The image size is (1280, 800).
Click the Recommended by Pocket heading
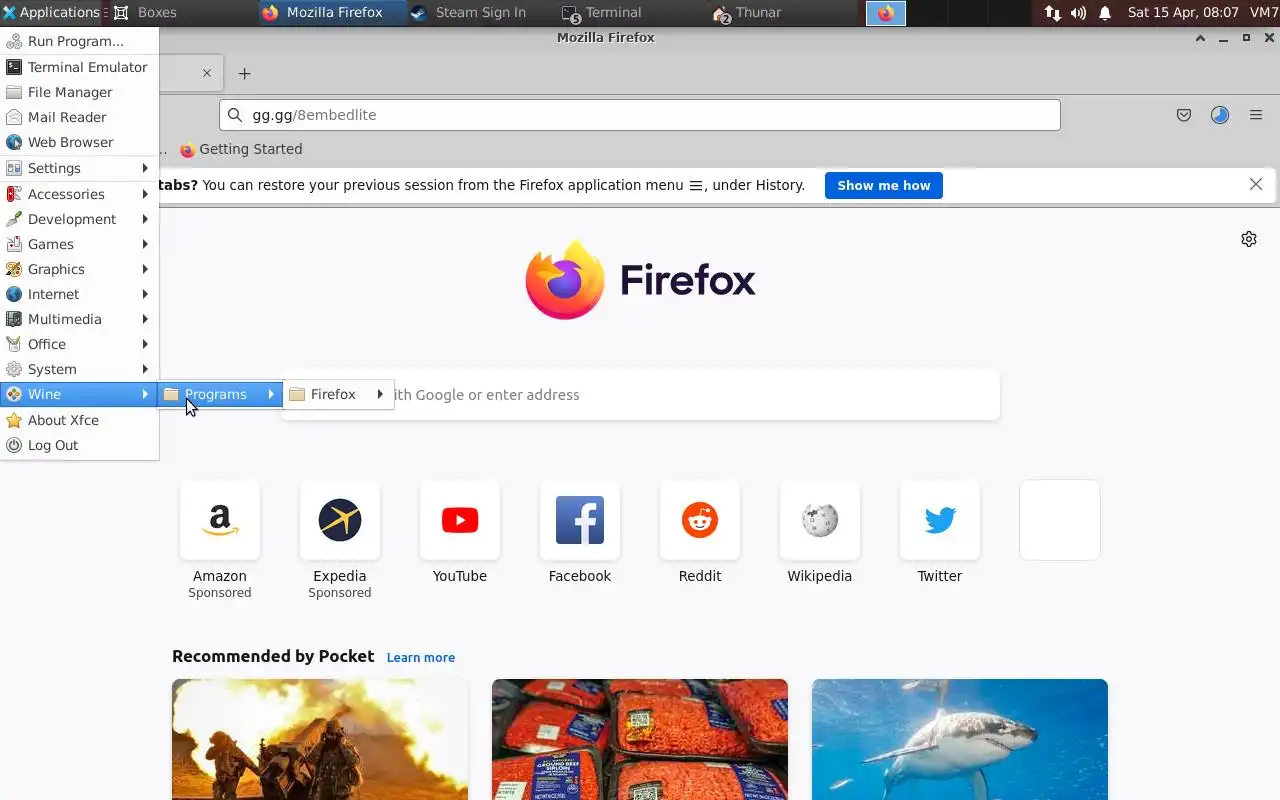(x=273, y=656)
